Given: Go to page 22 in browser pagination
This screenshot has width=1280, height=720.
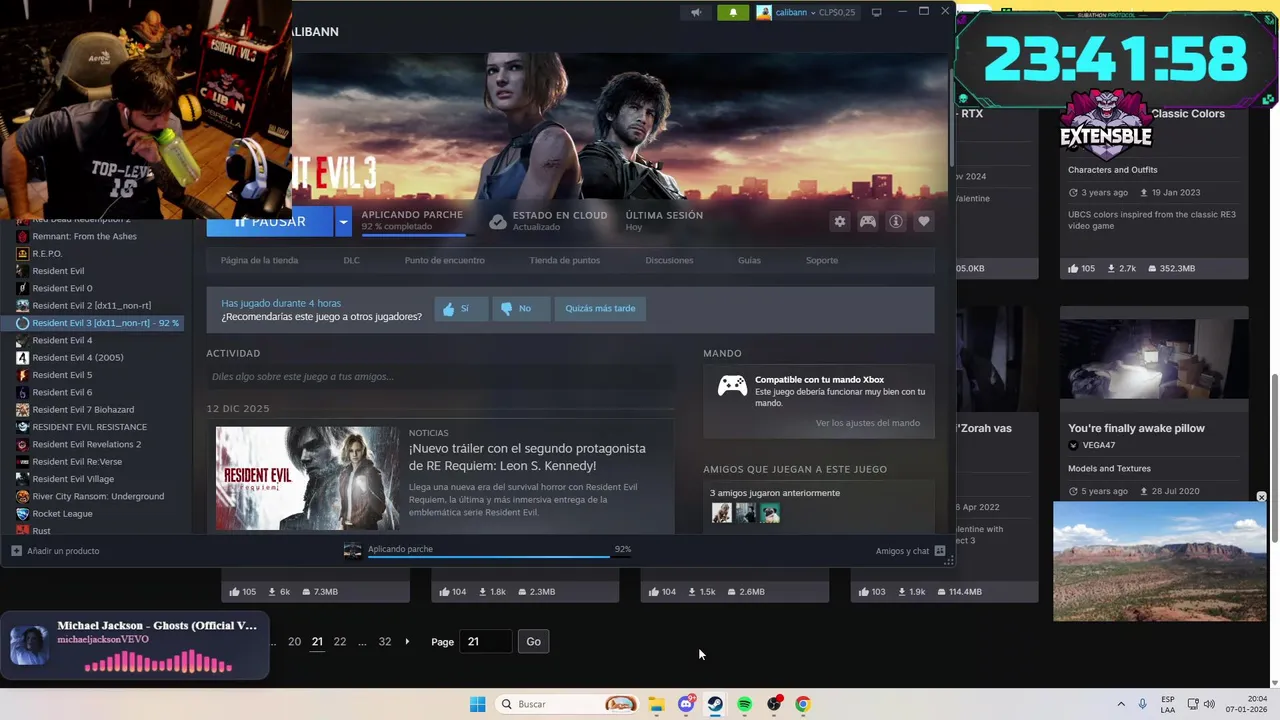Looking at the screenshot, I should [x=340, y=642].
